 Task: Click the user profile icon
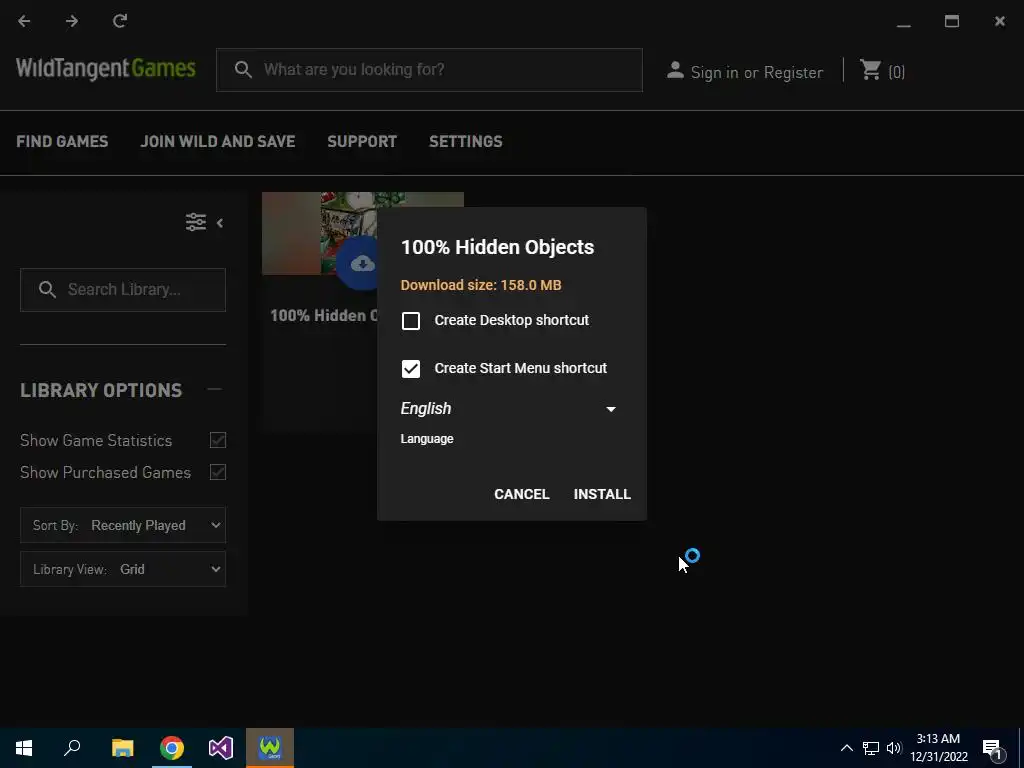pos(675,70)
